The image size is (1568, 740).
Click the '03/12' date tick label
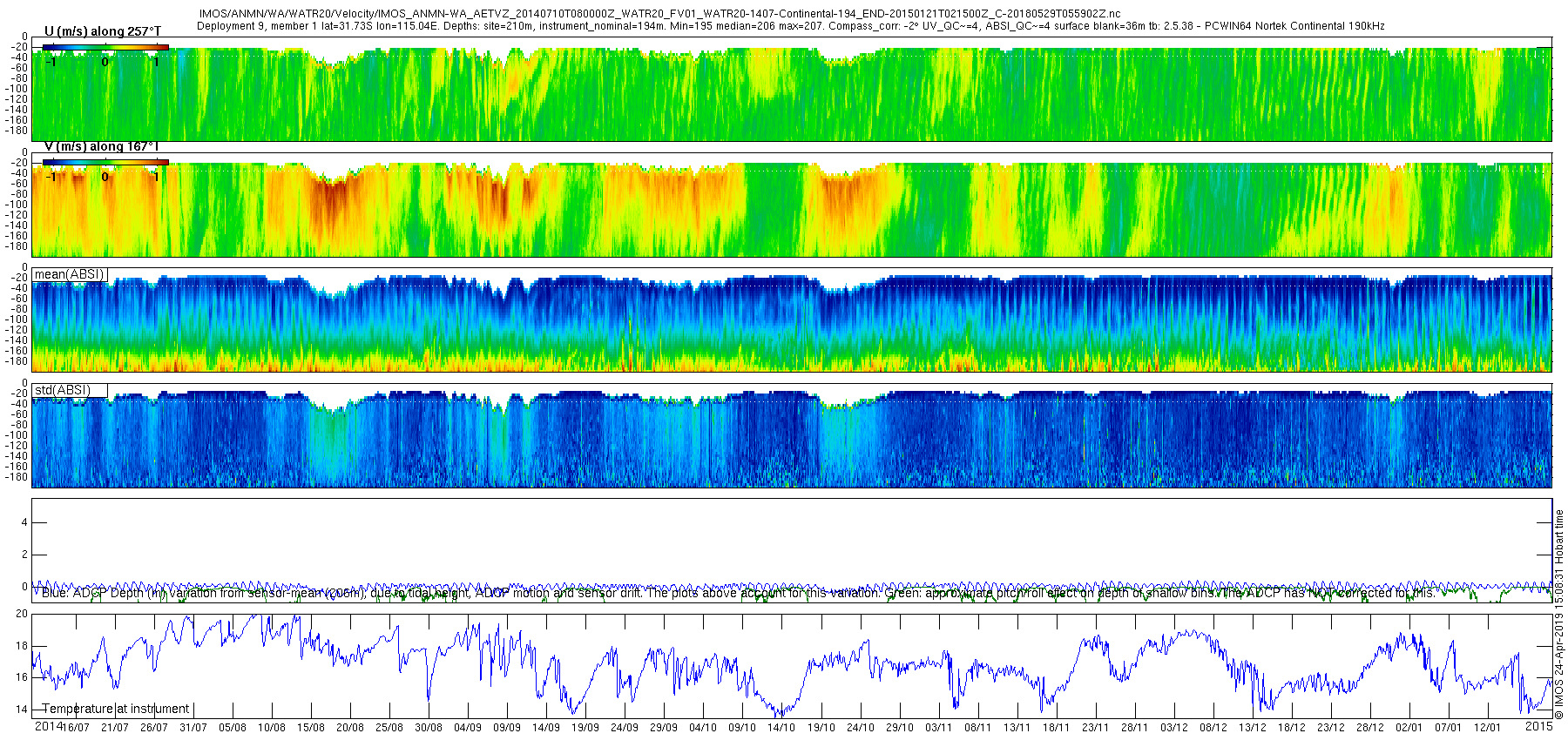pos(1174,728)
